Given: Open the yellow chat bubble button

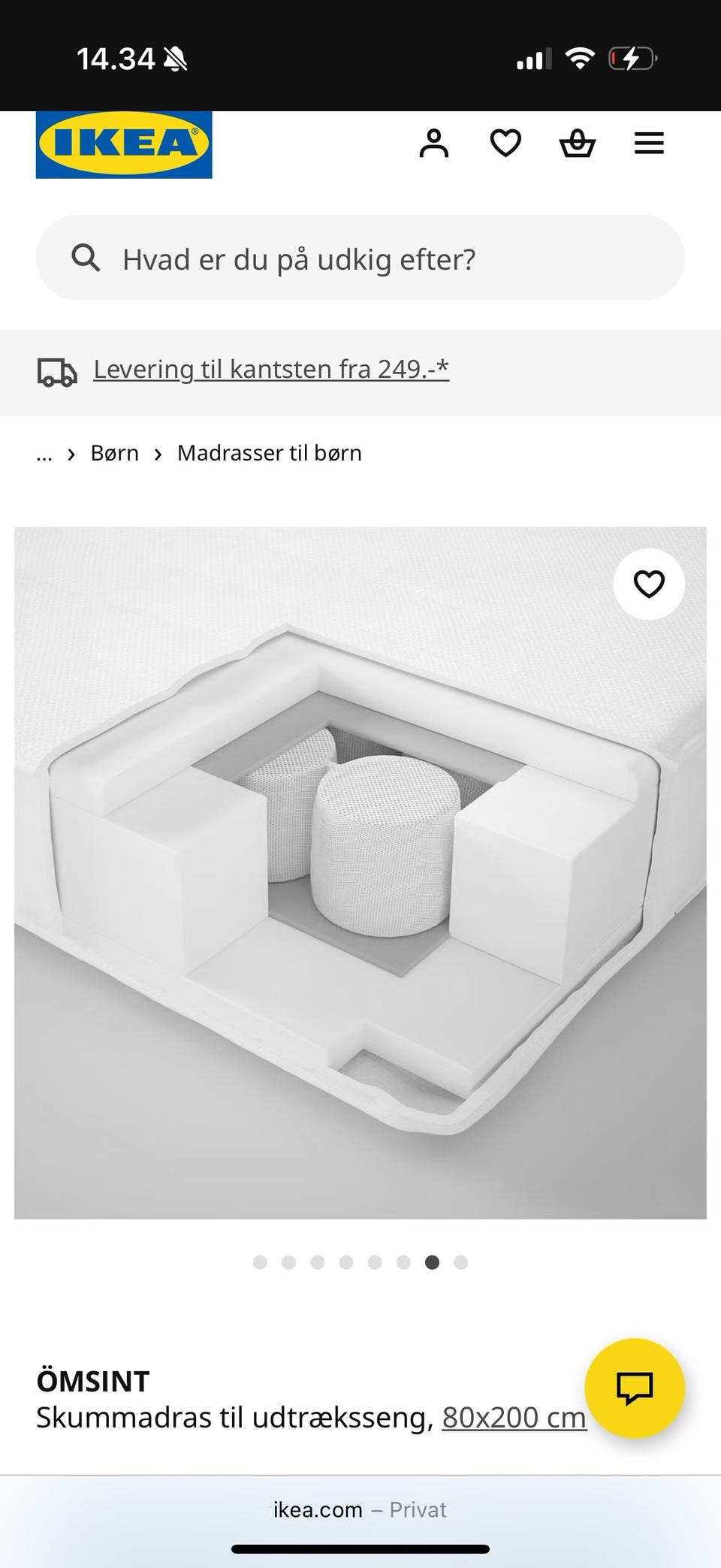Looking at the screenshot, I should click(635, 1388).
